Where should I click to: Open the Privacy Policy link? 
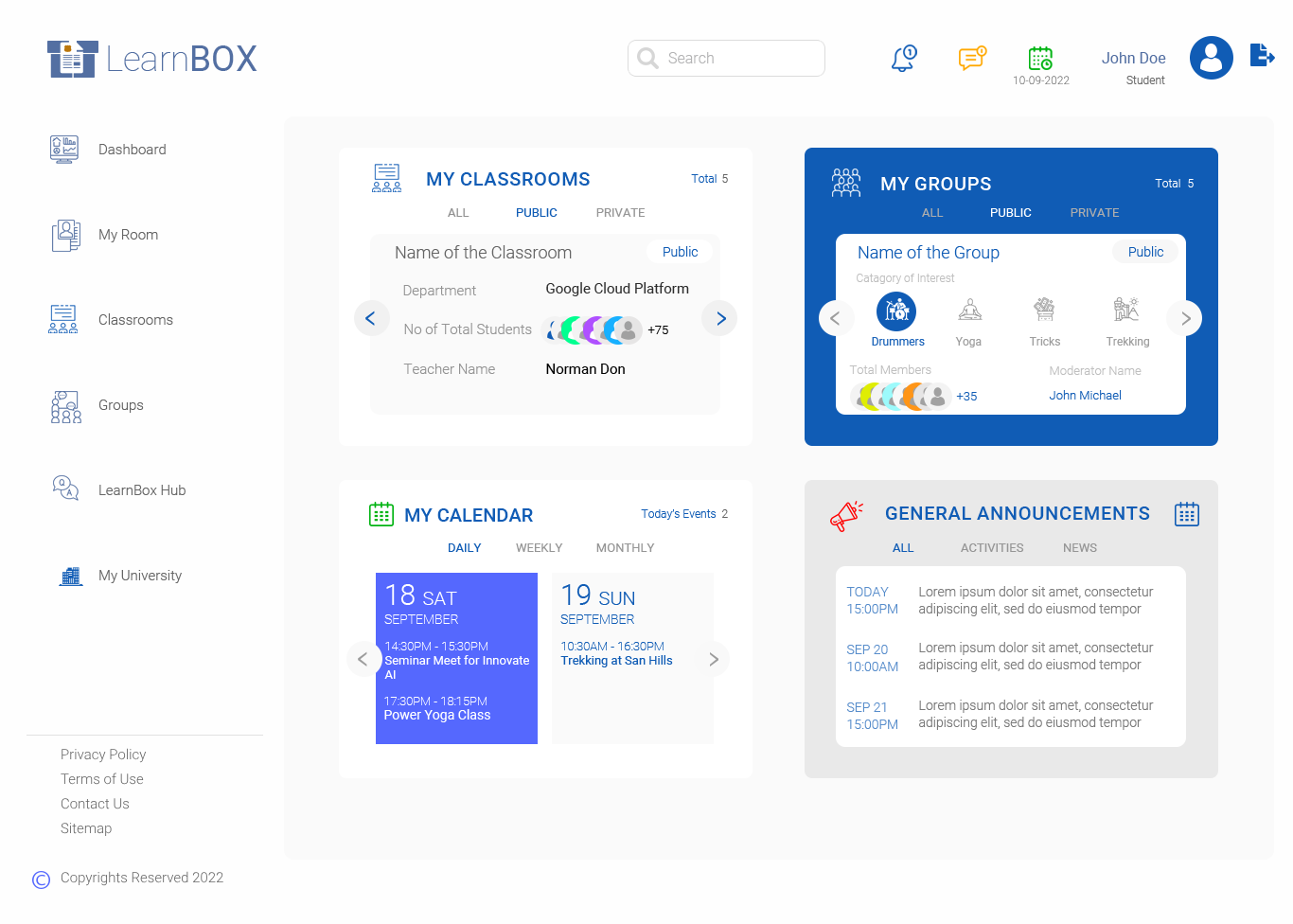pyautogui.click(x=103, y=755)
